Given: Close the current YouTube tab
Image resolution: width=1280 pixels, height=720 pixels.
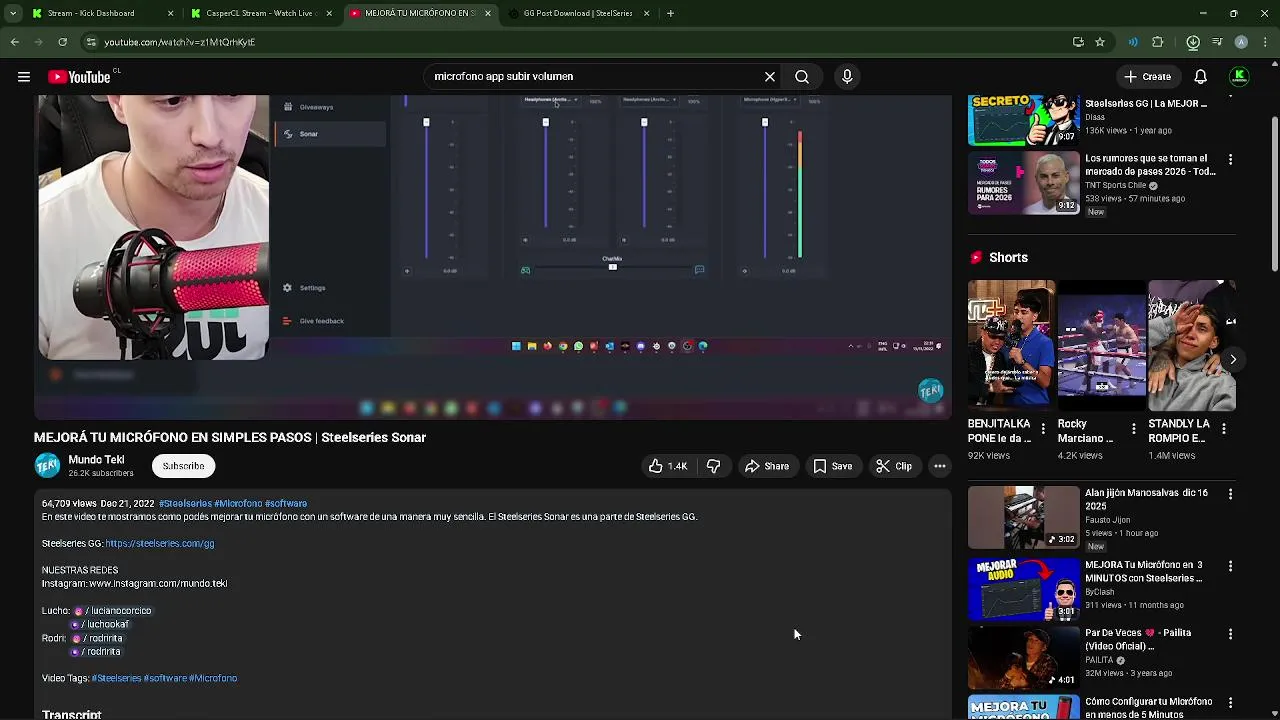Looking at the screenshot, I should coord(488,13).
